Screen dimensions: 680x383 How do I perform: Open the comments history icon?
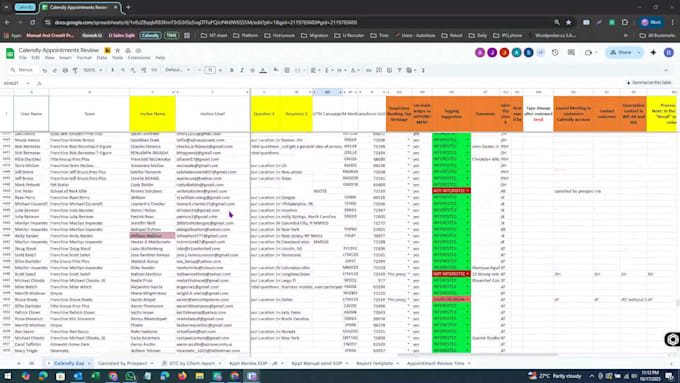571,52
